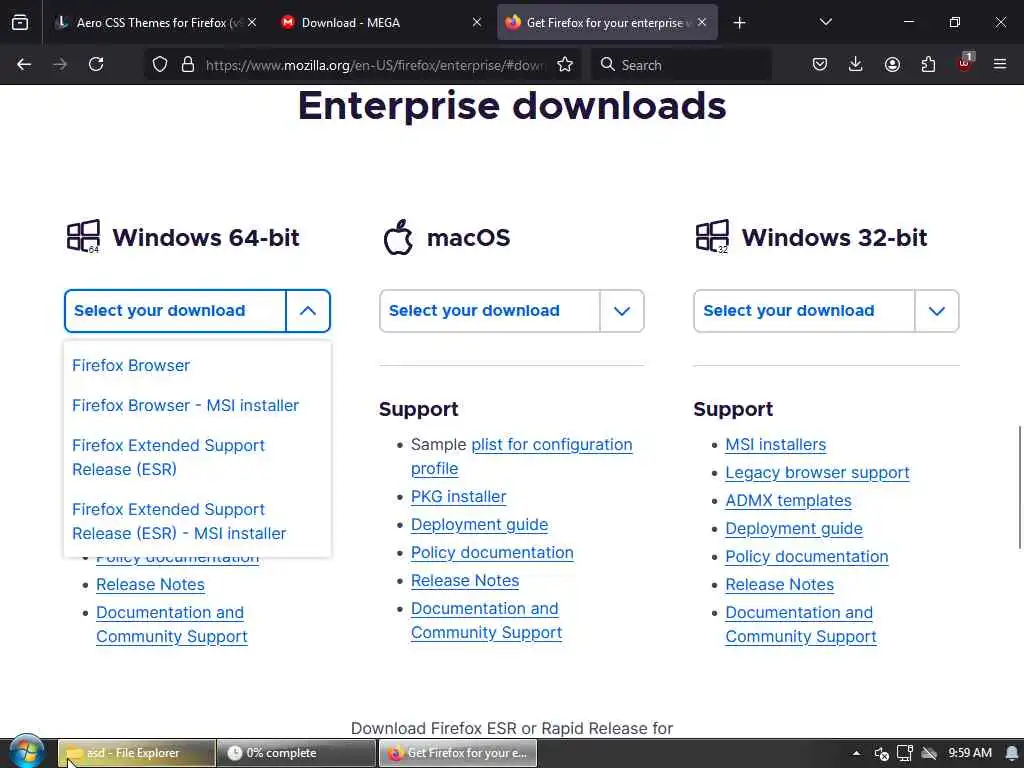Close the Aero CSS Themes tab
Image resolution: width=1024 pixels, height=768 pixels.
[252, 22]
